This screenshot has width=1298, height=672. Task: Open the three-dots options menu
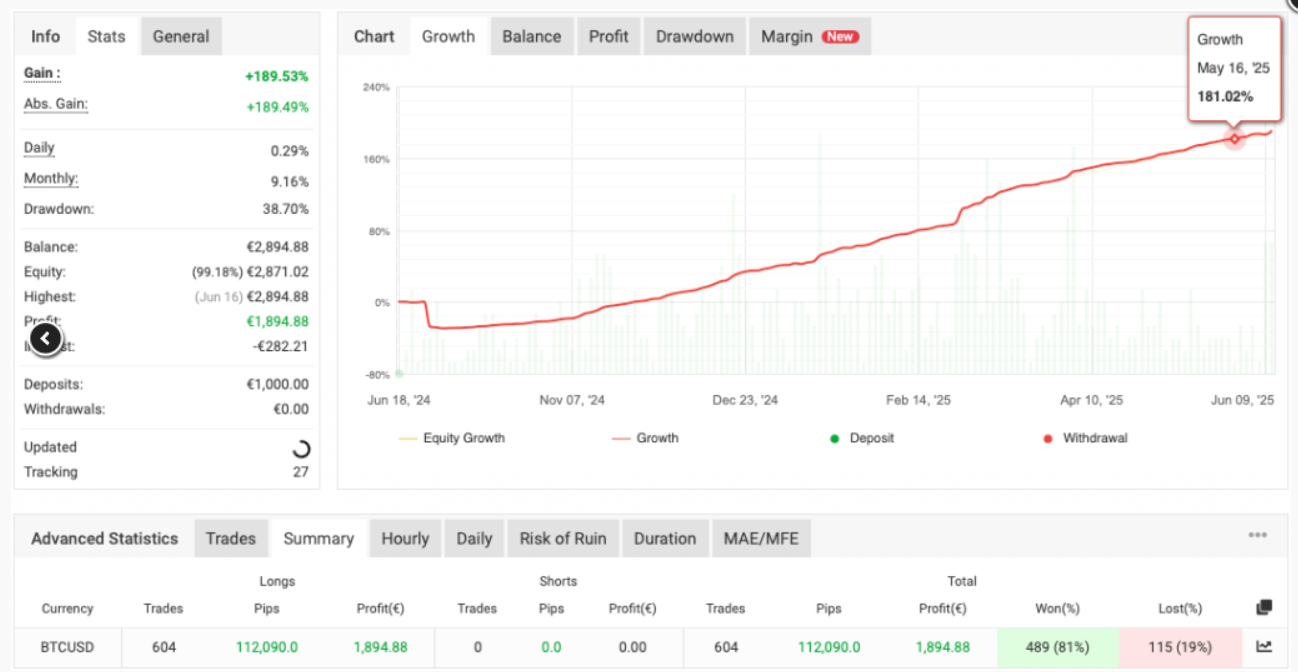click(1257, 536)
